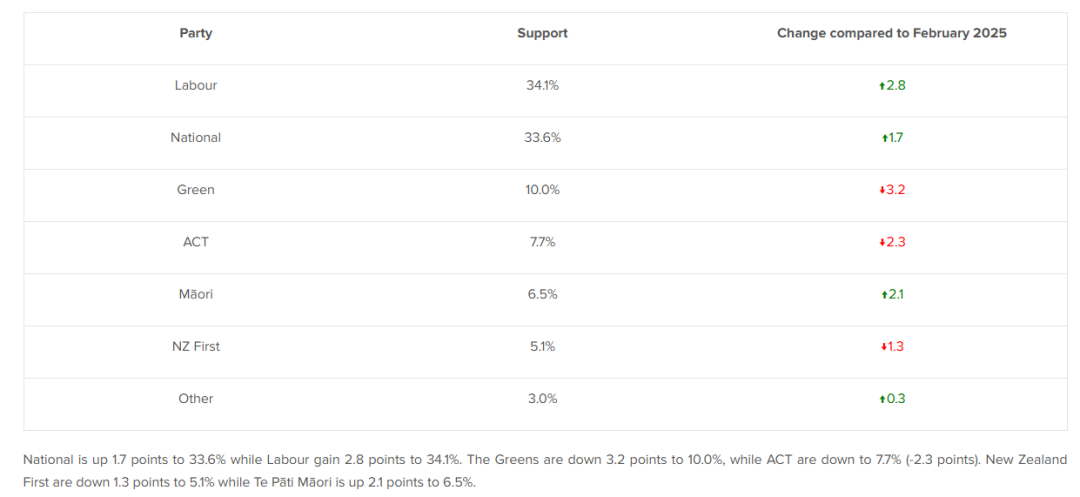Select the ACT party name cell
Viewport: 1080px width, 497px height.
point(196,242)
